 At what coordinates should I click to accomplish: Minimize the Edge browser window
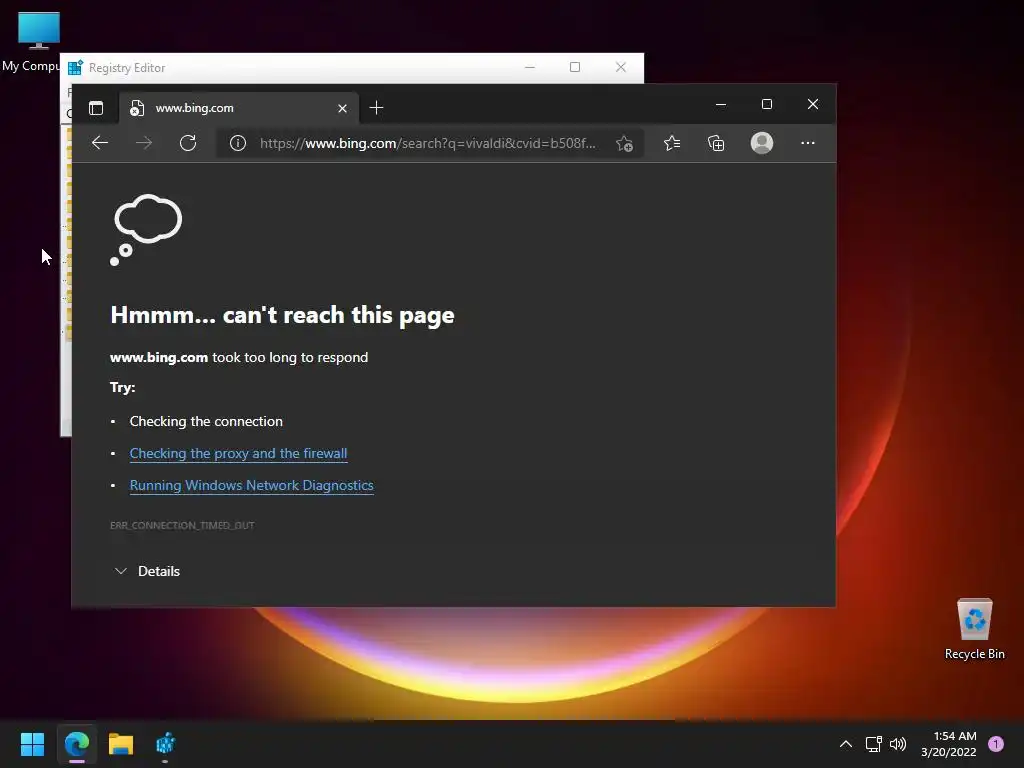pos(721,104)
